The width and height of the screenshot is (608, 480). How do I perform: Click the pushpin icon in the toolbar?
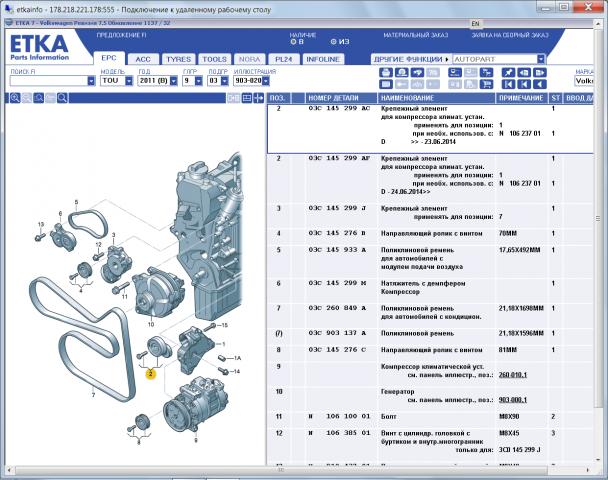click(x=508, y=73)
